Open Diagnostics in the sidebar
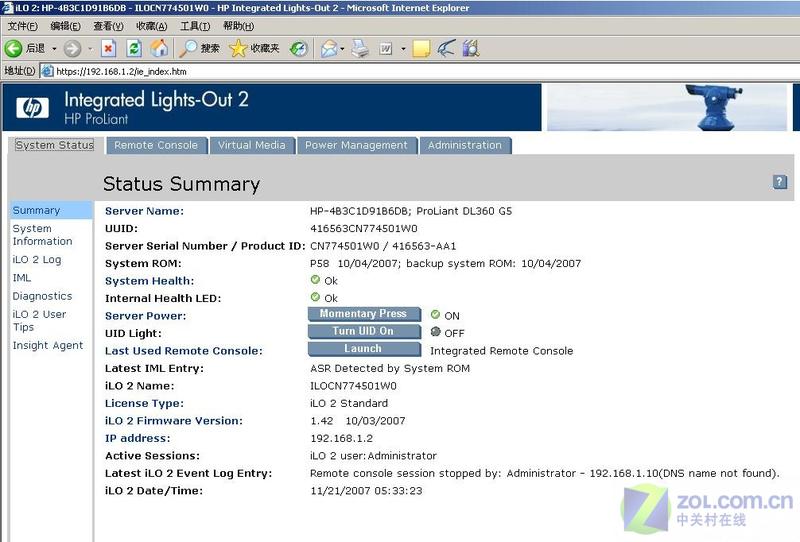 coord(42,296)
